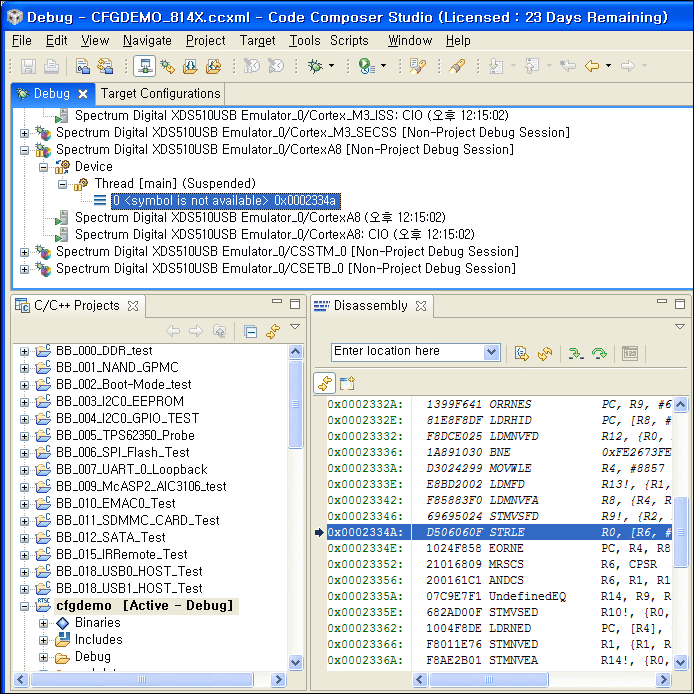Click the new disassembly view icon
694x694 pixels.
(347, 383)
